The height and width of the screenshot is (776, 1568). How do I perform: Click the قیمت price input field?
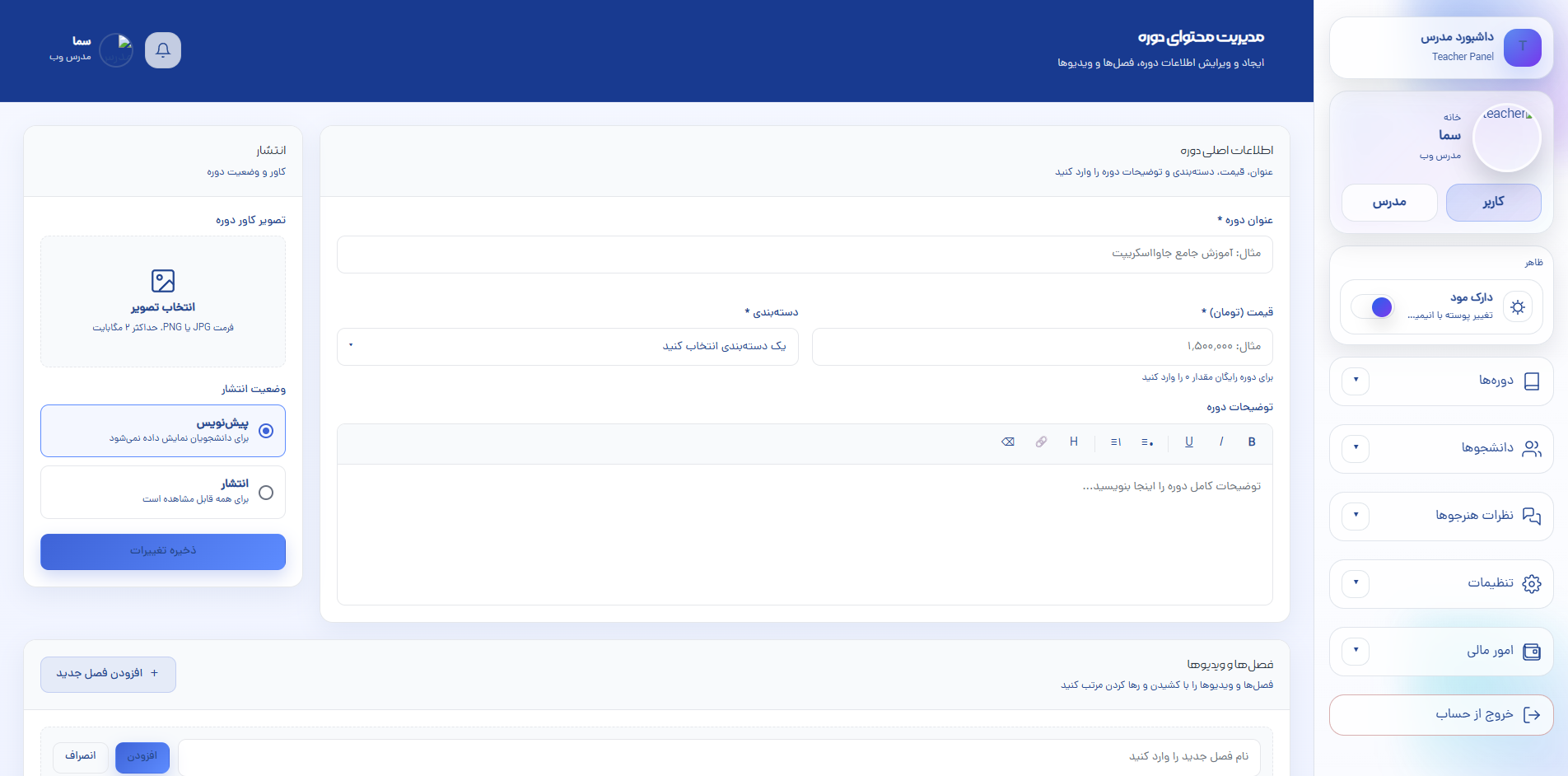click(1043, 347)
